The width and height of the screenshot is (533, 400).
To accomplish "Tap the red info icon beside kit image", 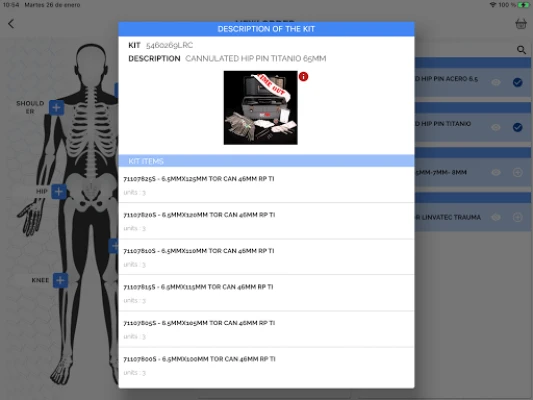I will pyautogui.click(x=303, y=77).
